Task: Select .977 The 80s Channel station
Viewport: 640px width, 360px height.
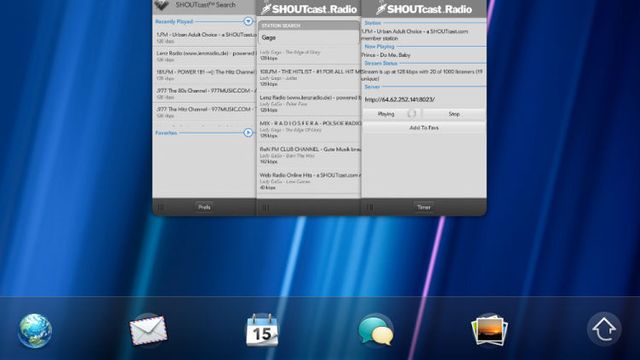Action: pyautogui.click(x=205, y=93)
